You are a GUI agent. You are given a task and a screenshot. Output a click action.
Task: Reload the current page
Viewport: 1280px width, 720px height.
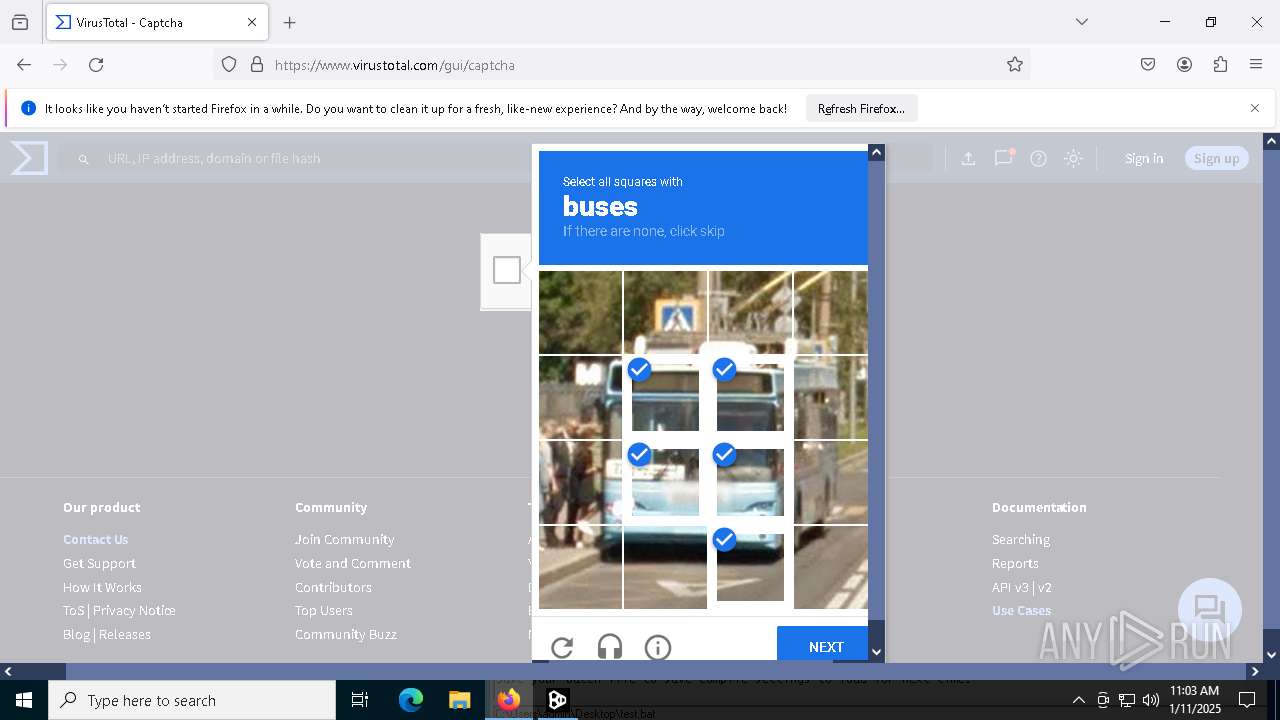coord(96,65)
